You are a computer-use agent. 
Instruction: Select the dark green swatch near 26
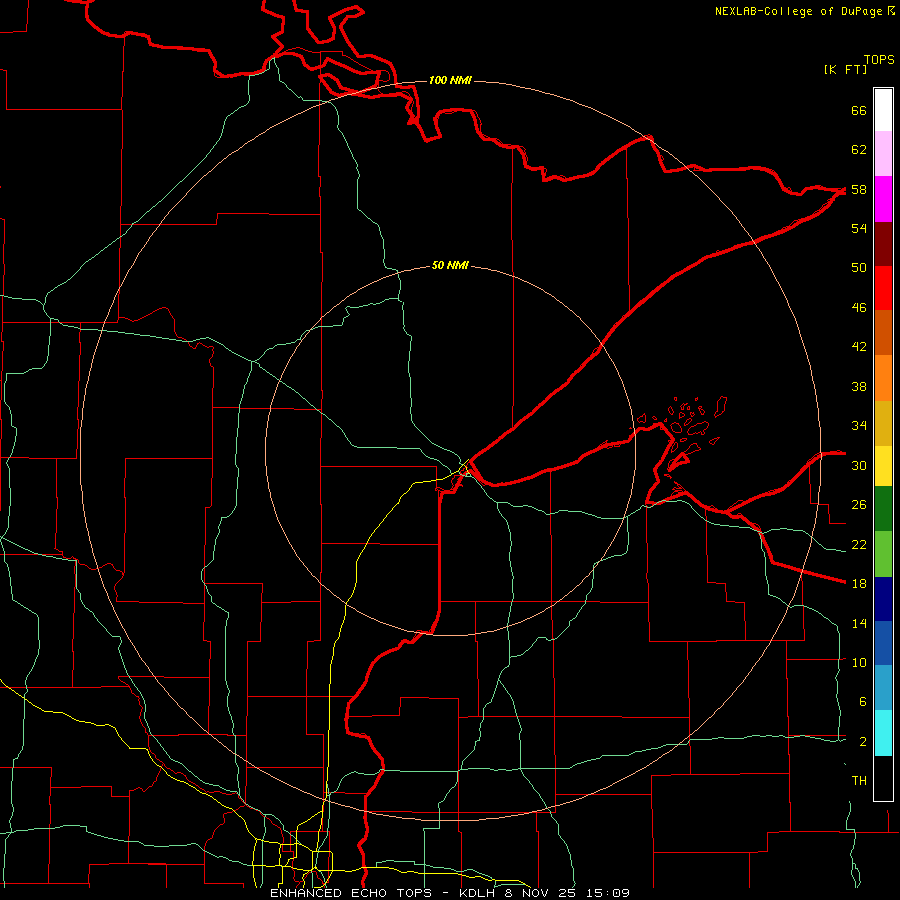(883, 508)
